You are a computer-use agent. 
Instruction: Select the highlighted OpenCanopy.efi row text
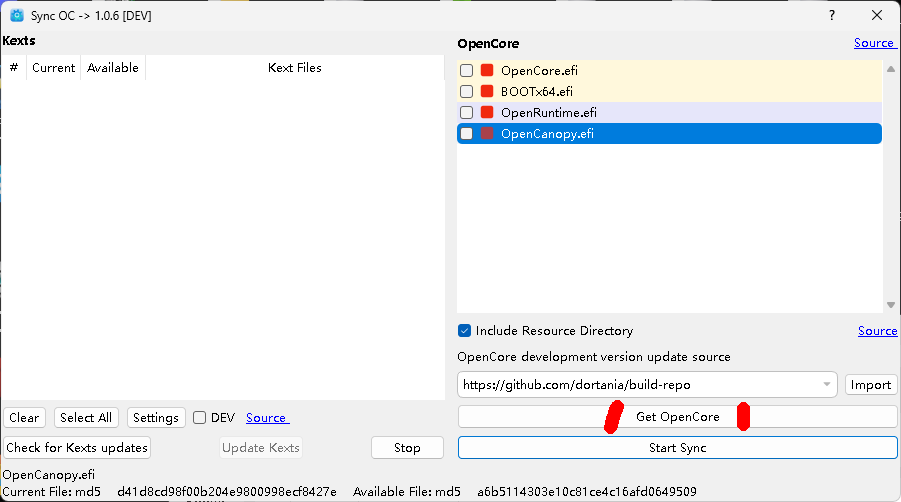[x=547, y=134]
